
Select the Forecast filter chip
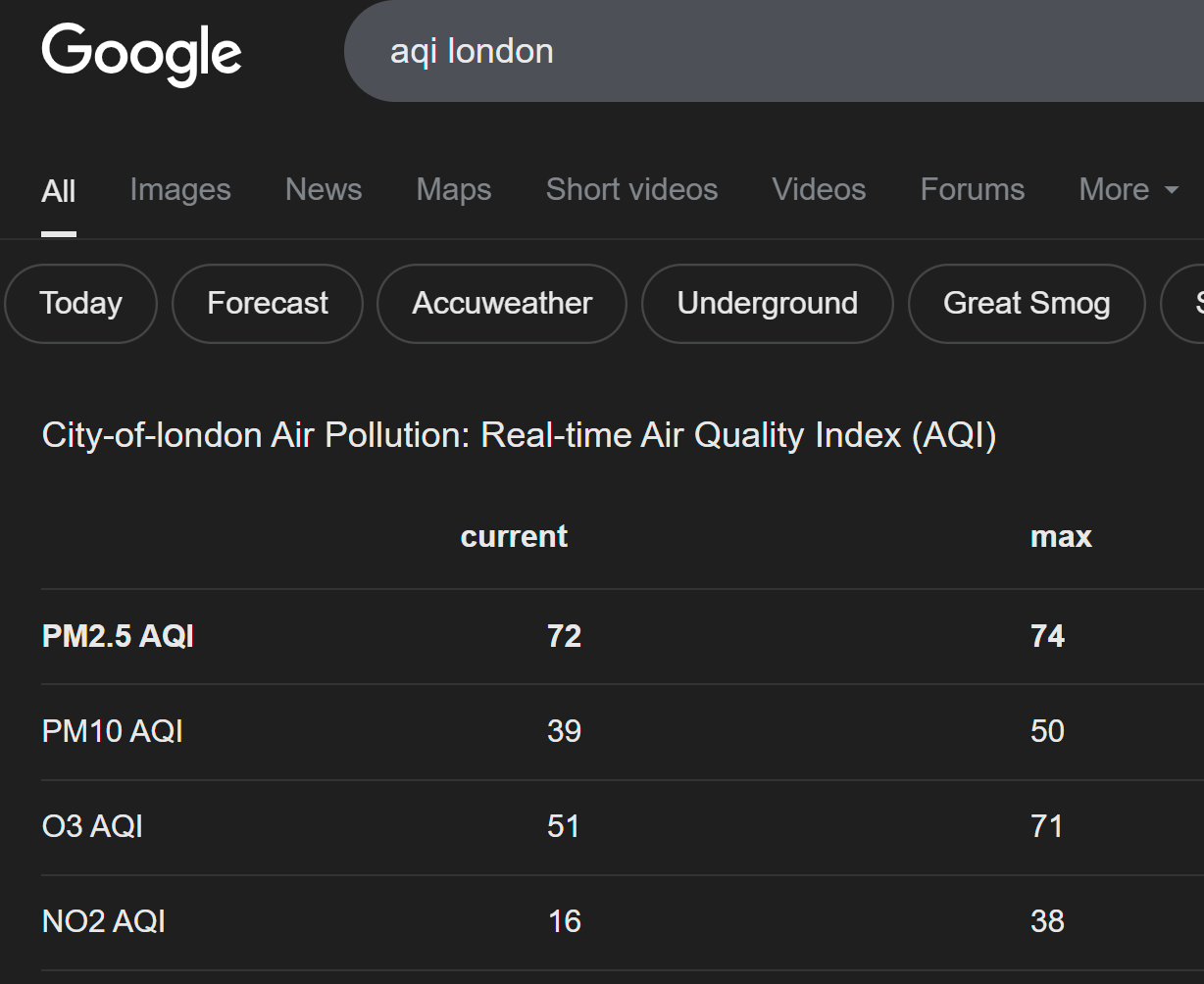pos(268,304)
